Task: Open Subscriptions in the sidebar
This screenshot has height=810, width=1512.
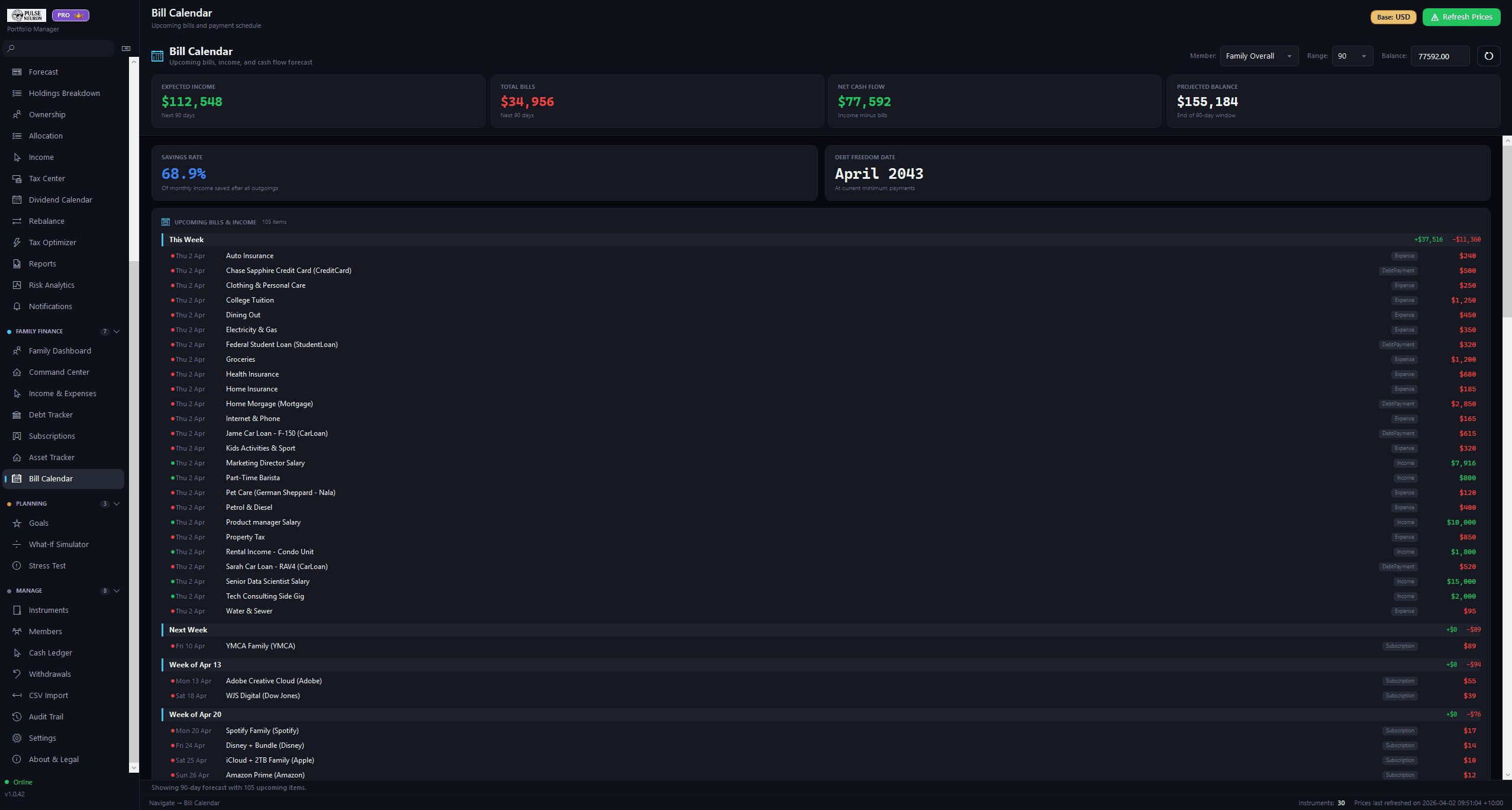Action: 52,436
